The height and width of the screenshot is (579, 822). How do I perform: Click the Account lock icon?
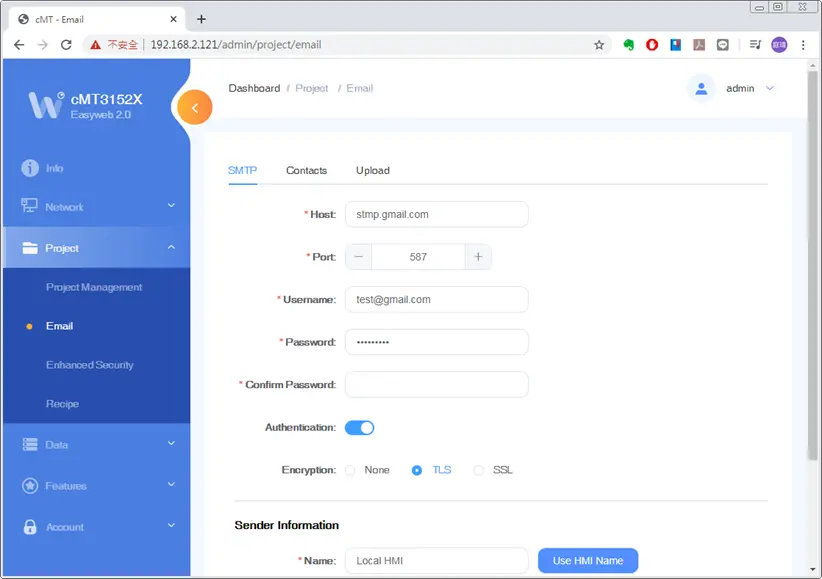(30, 527)
